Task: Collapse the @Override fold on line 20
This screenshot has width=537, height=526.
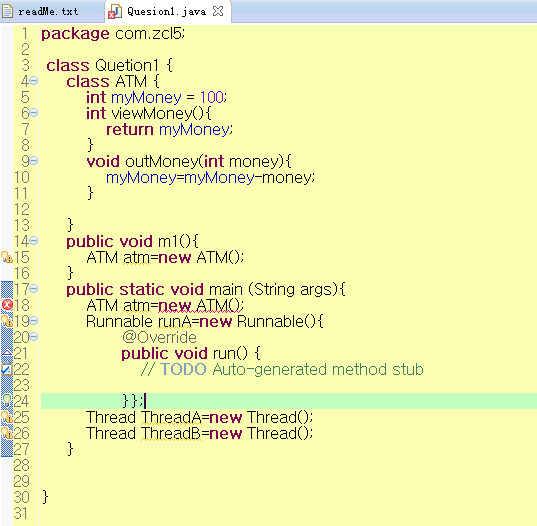Action: 34,337
